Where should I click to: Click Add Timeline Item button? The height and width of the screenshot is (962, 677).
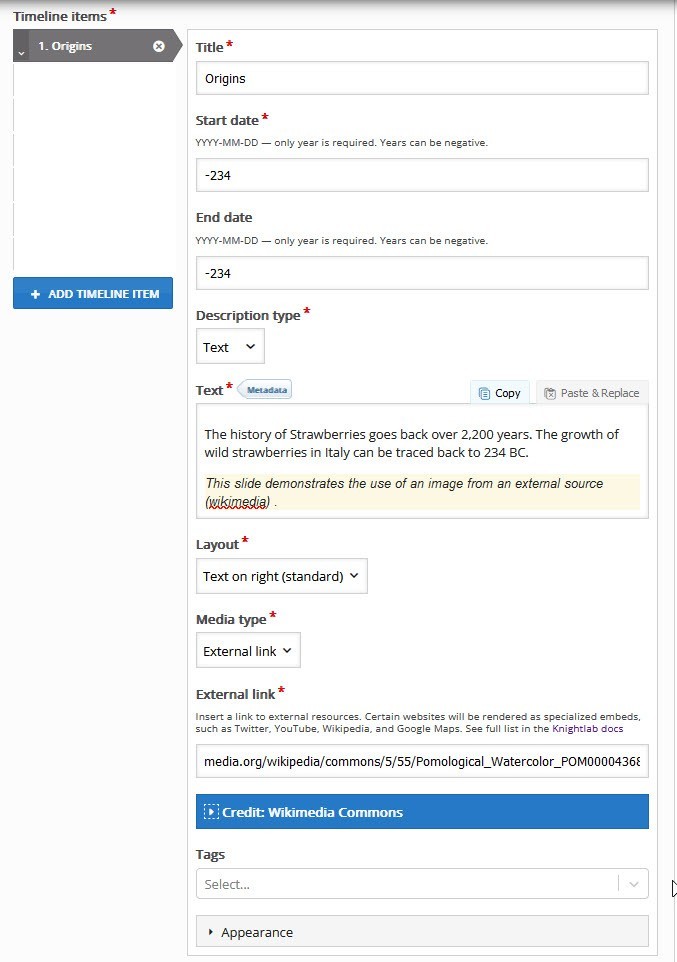click(93, 294)
